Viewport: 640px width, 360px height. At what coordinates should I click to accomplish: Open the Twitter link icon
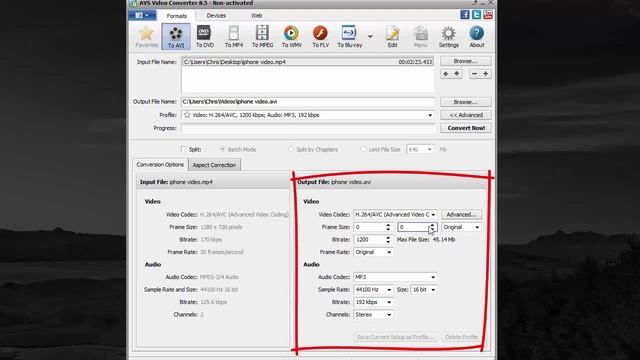click(x=476, y=15)
